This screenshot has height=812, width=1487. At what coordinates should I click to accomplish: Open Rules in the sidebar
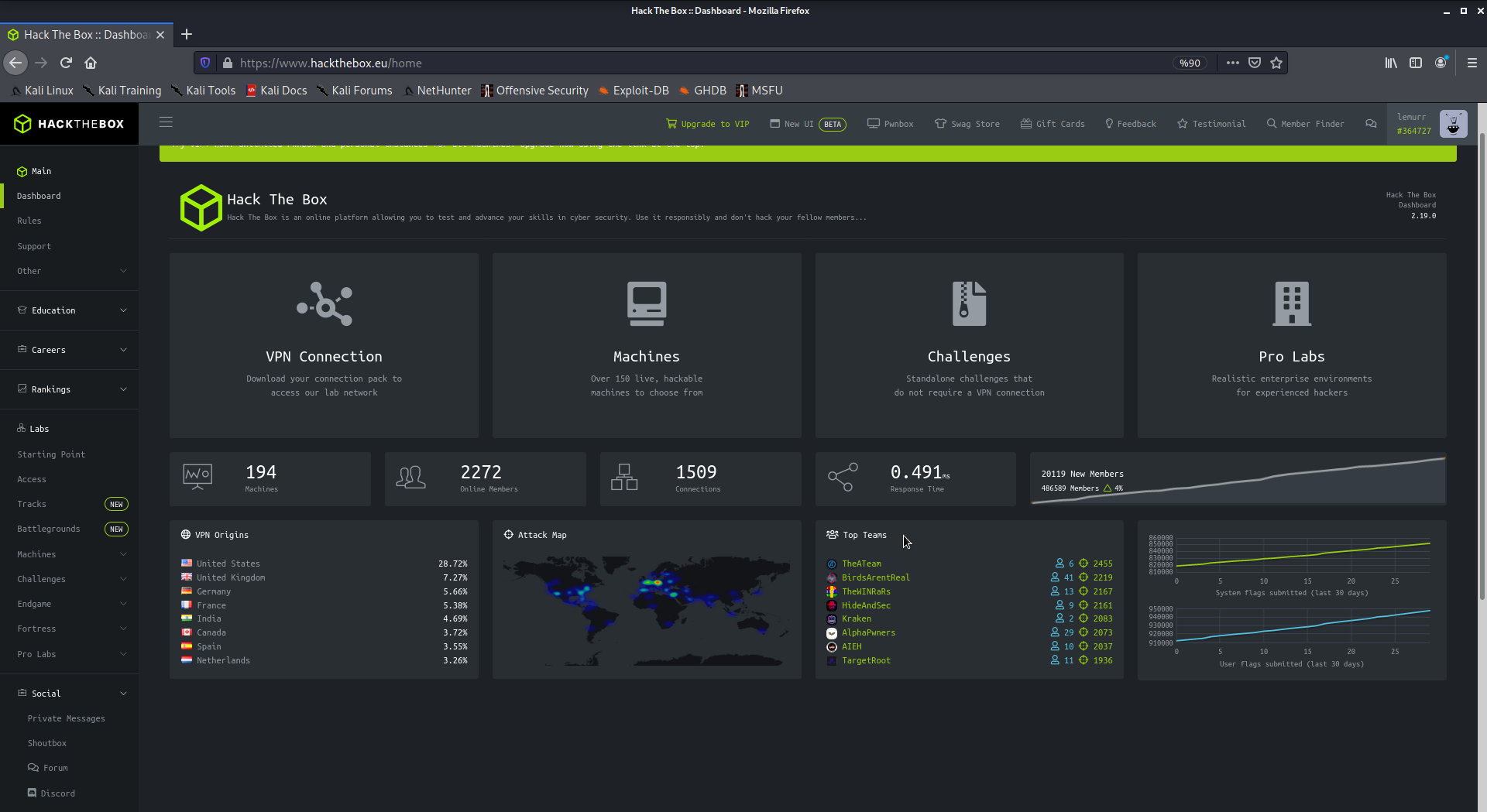pos(29,221)
